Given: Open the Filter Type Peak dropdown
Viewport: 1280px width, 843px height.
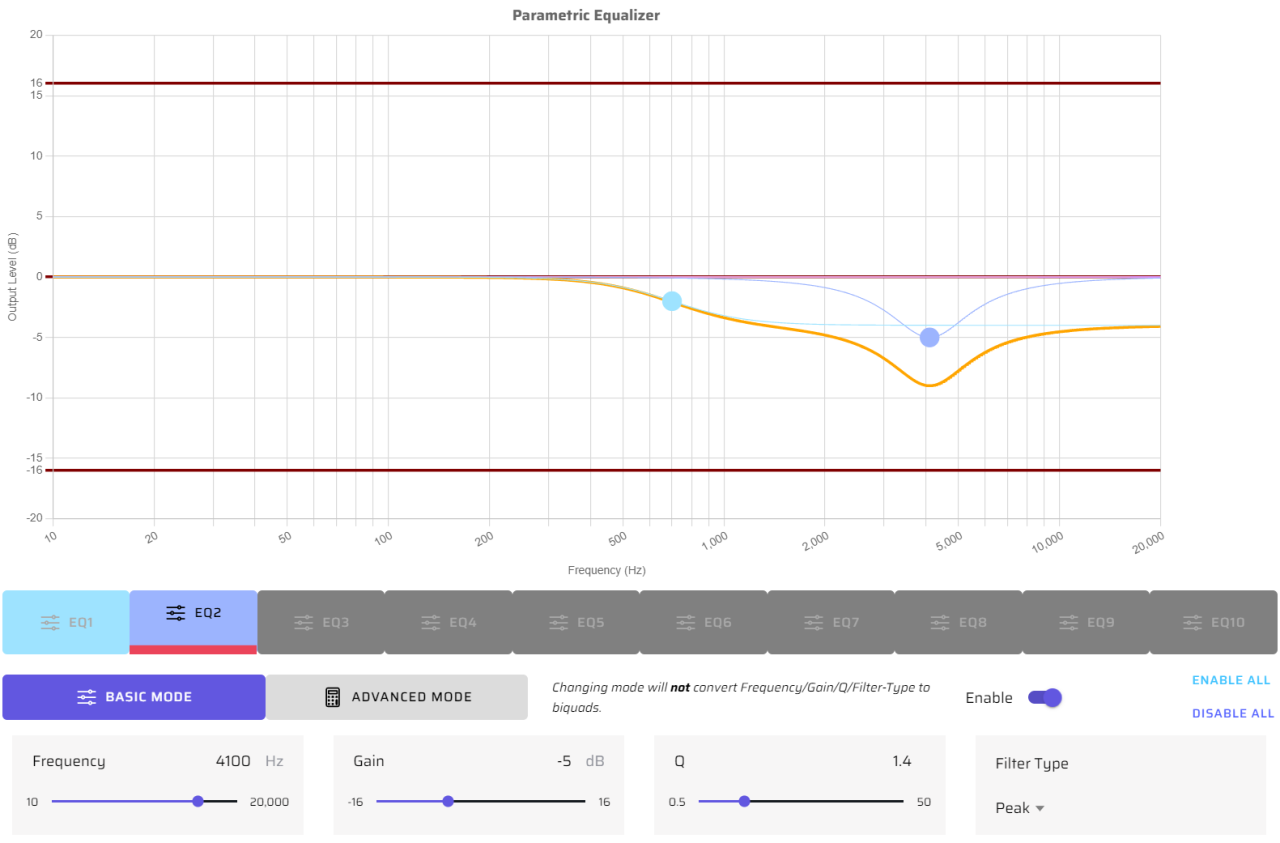Looking at the screenshot, I should 1020,808.
